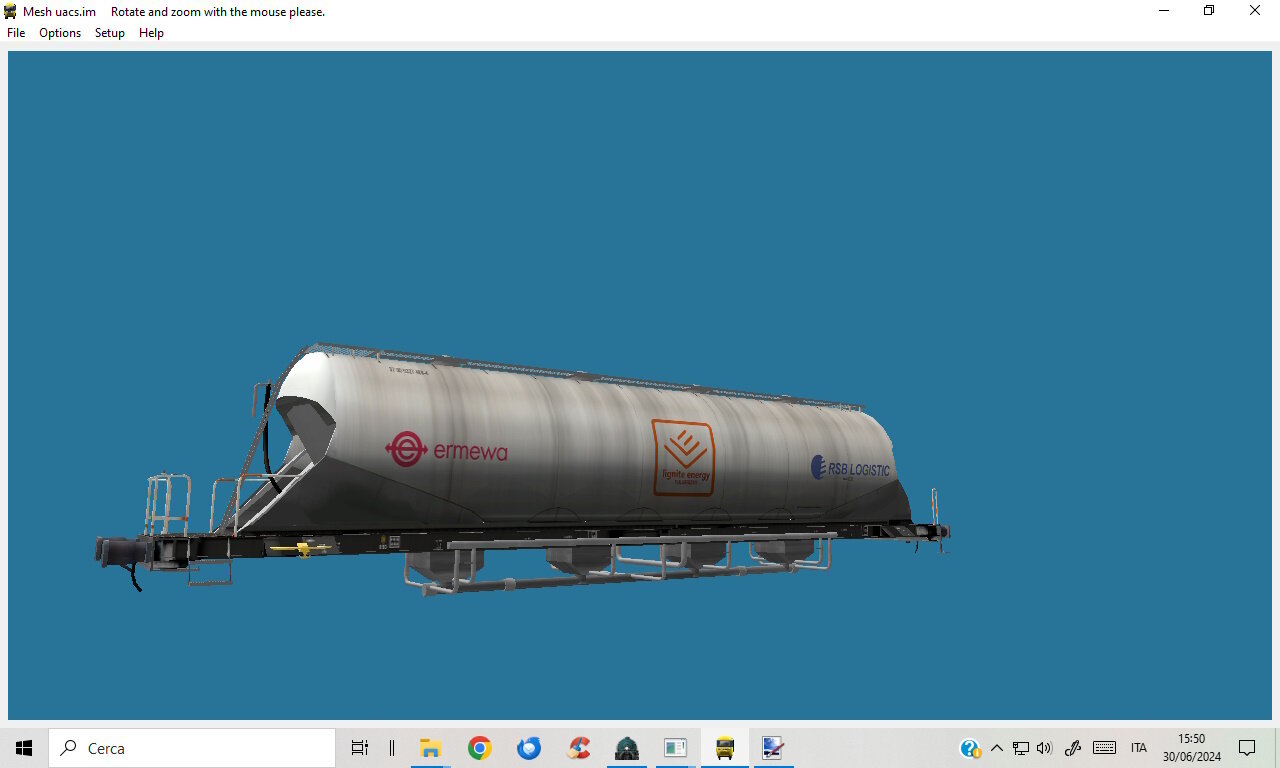This screenshot has height=768, width=1280.
Task: Open Task View from the taskbar
Action: coord(360,748)
